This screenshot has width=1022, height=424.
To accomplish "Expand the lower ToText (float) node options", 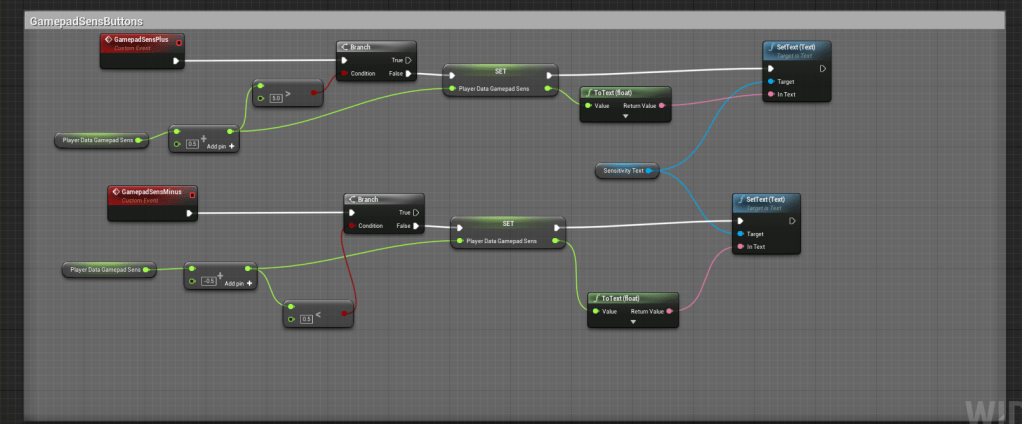I will pos(633,322).
